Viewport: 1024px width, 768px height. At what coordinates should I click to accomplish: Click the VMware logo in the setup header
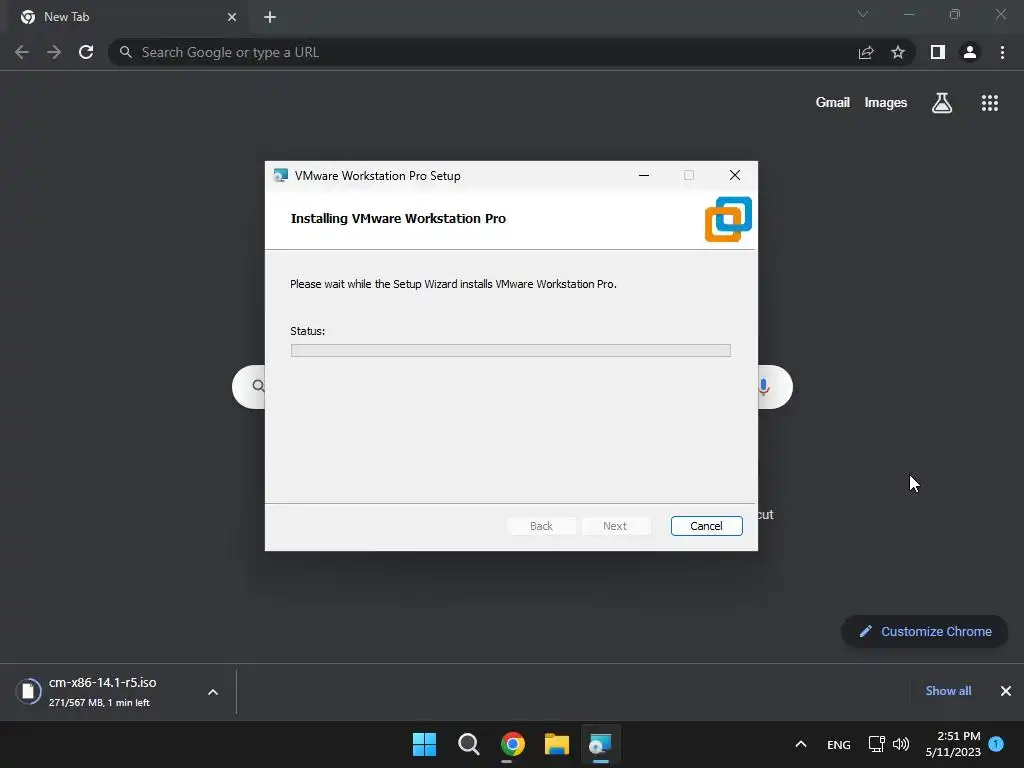click(x=728, y=219)
